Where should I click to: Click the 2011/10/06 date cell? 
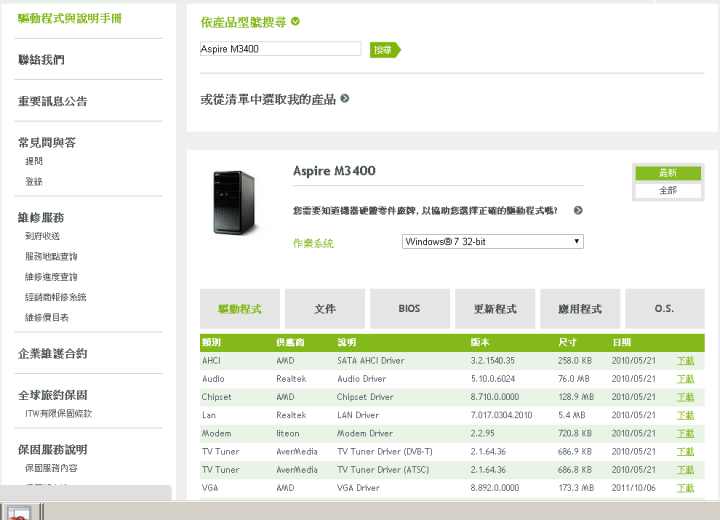pyautogui.click(x=634, y=488)
